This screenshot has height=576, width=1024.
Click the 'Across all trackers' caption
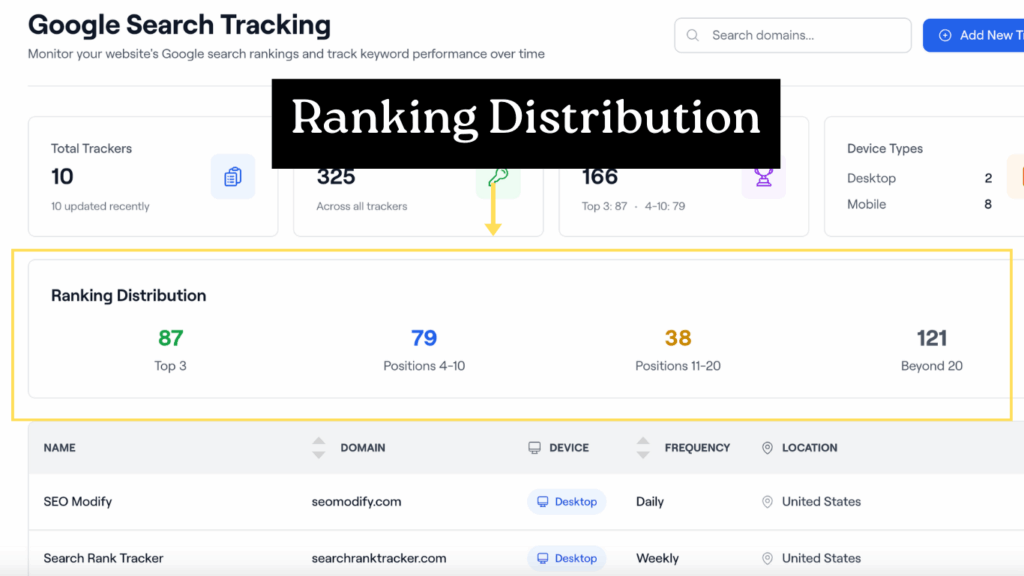[x=362, y=206]
